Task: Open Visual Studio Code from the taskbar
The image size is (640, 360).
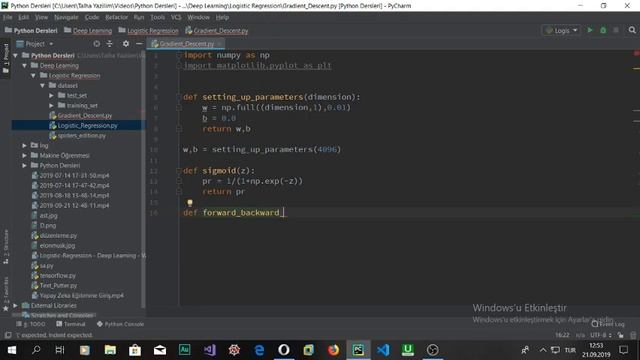Action: pos(383,350)
